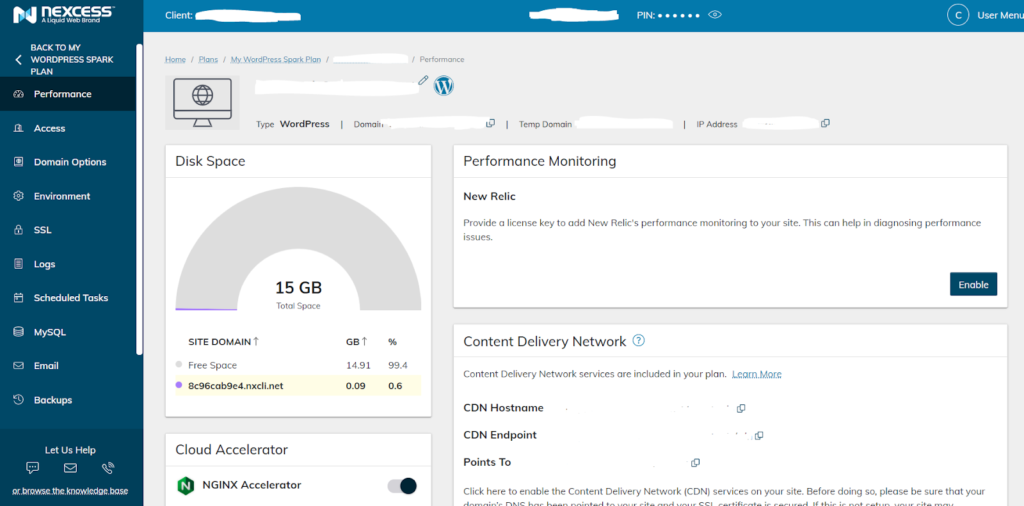Click the Logs document icon

point(18,264)
